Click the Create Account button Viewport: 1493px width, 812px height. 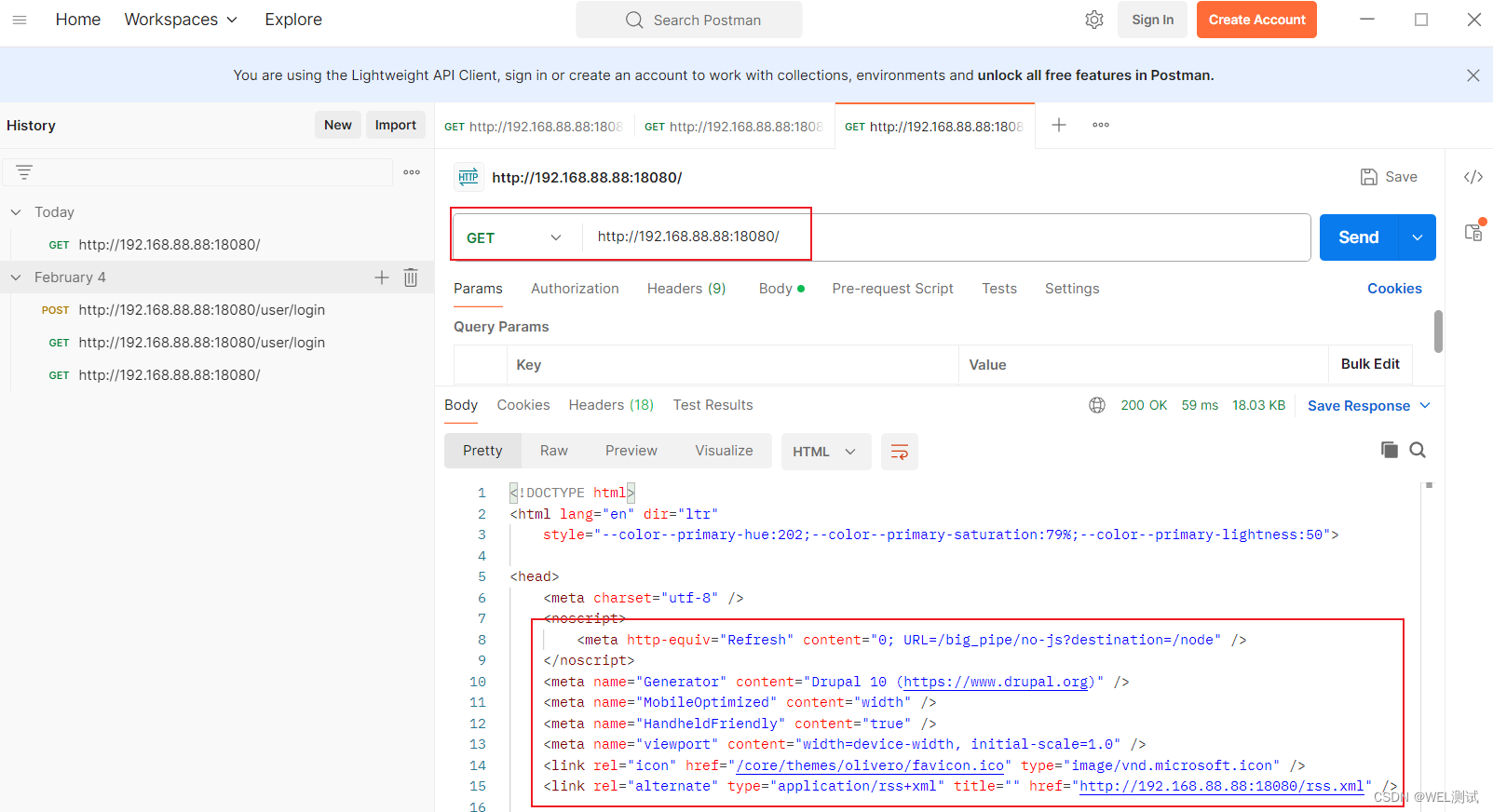coord(1256,20)
